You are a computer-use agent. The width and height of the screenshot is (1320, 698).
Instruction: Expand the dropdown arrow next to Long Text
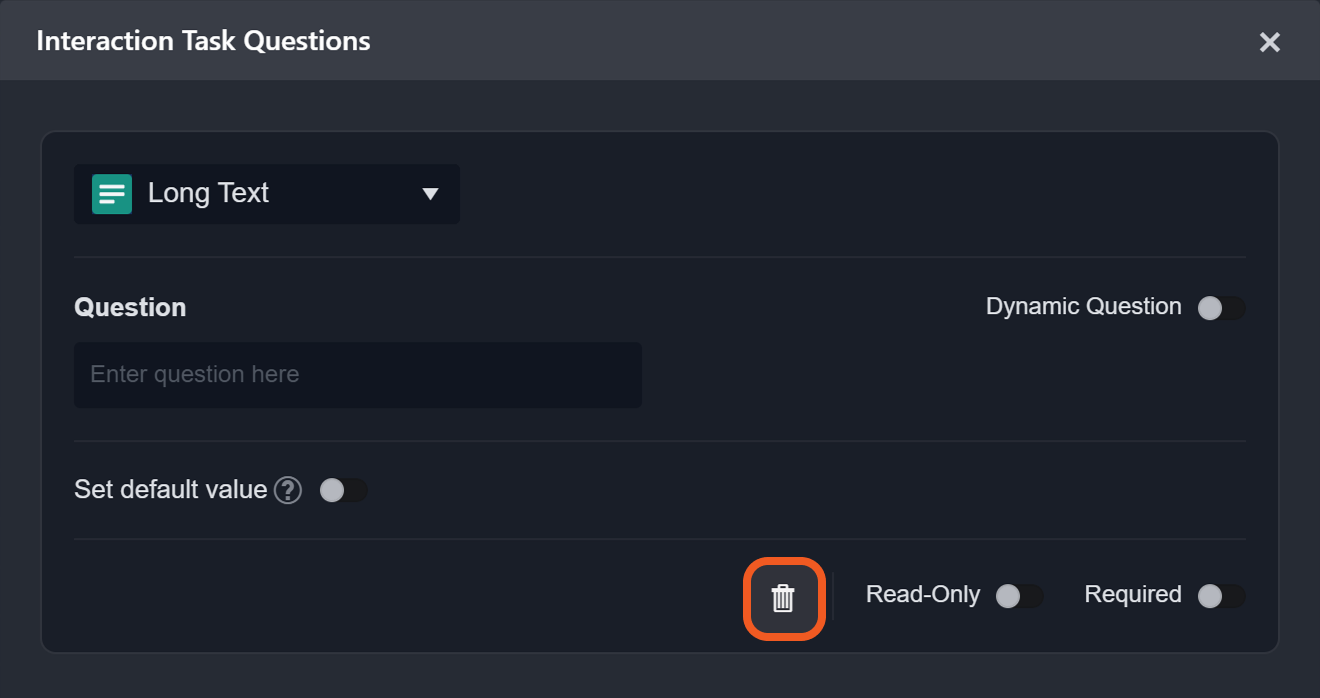[x=431, y=194]
